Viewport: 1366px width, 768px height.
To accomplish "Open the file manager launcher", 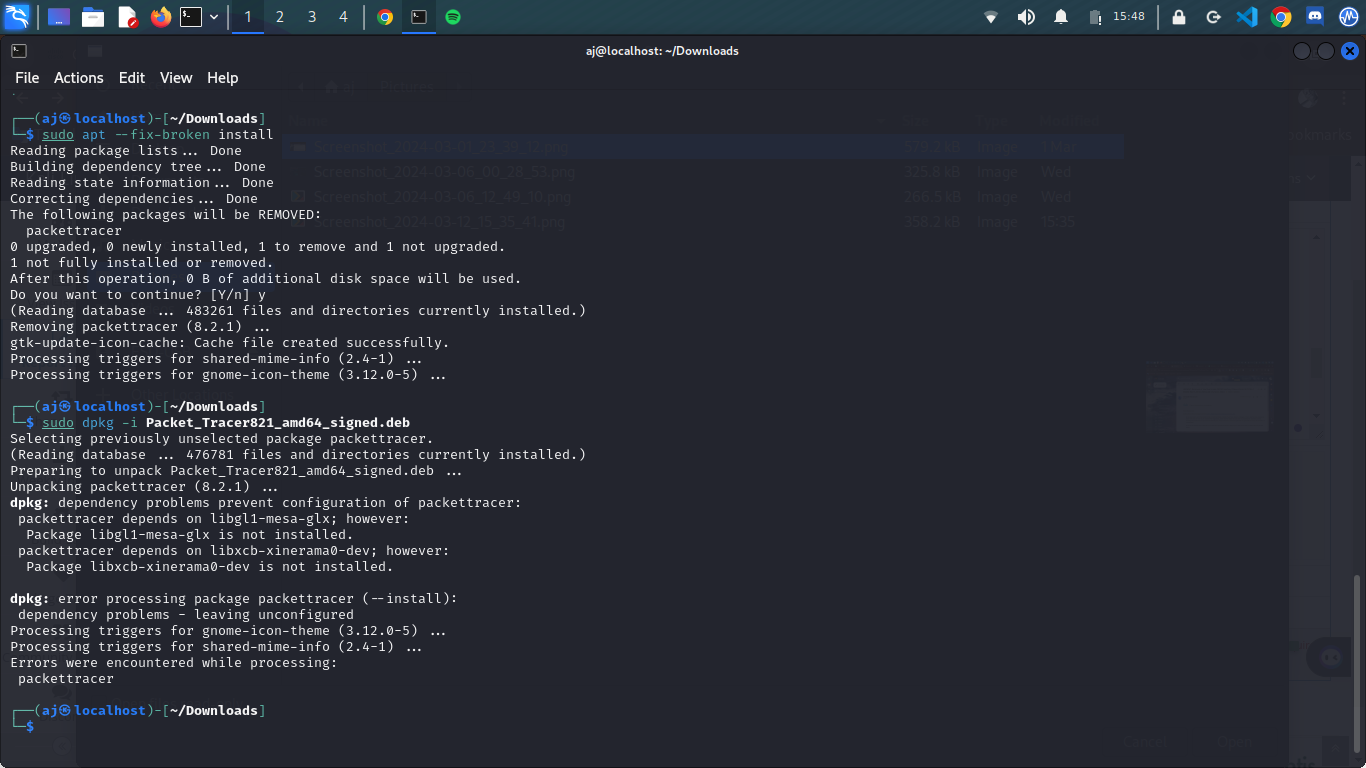I will (93, 17).
